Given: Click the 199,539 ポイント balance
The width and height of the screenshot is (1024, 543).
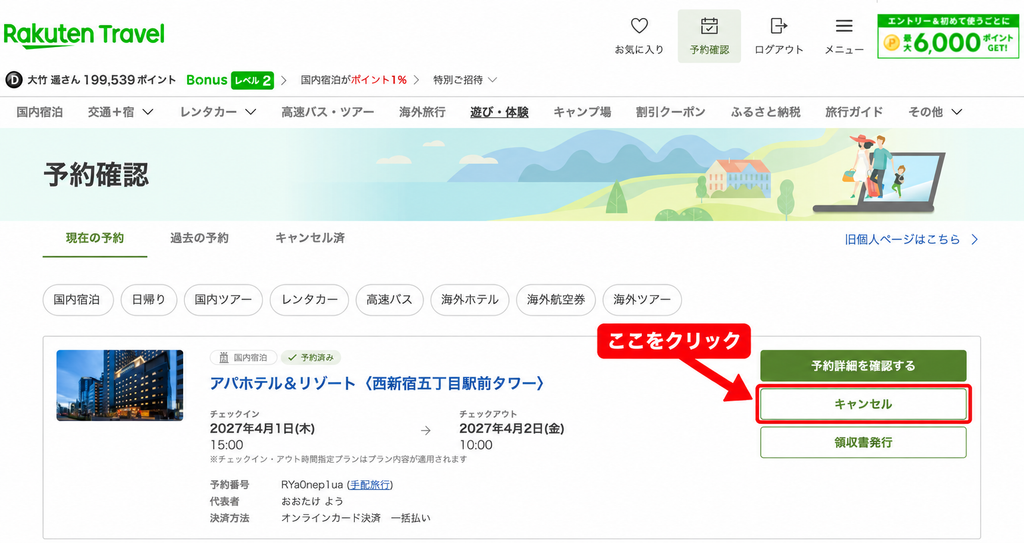Looking at the screenshot, I should pos(129,80).
